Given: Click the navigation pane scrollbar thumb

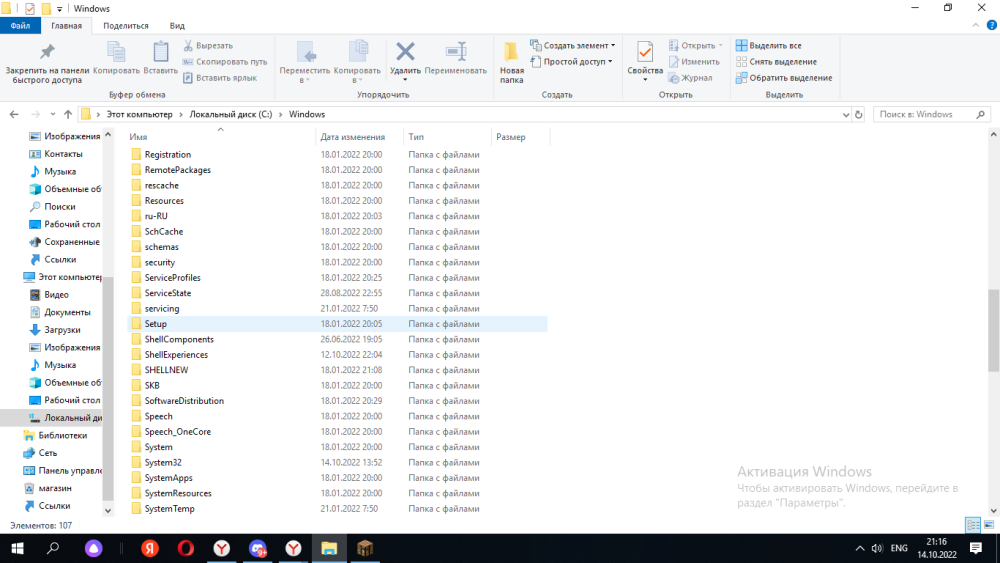Looking at the screenshot, I should [x=108, y=389].
